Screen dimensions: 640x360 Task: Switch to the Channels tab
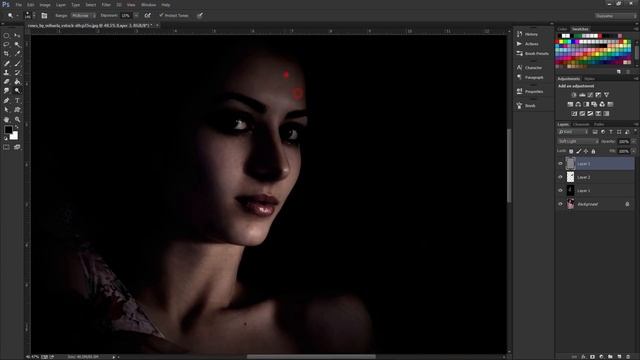(x=581, y=124)
